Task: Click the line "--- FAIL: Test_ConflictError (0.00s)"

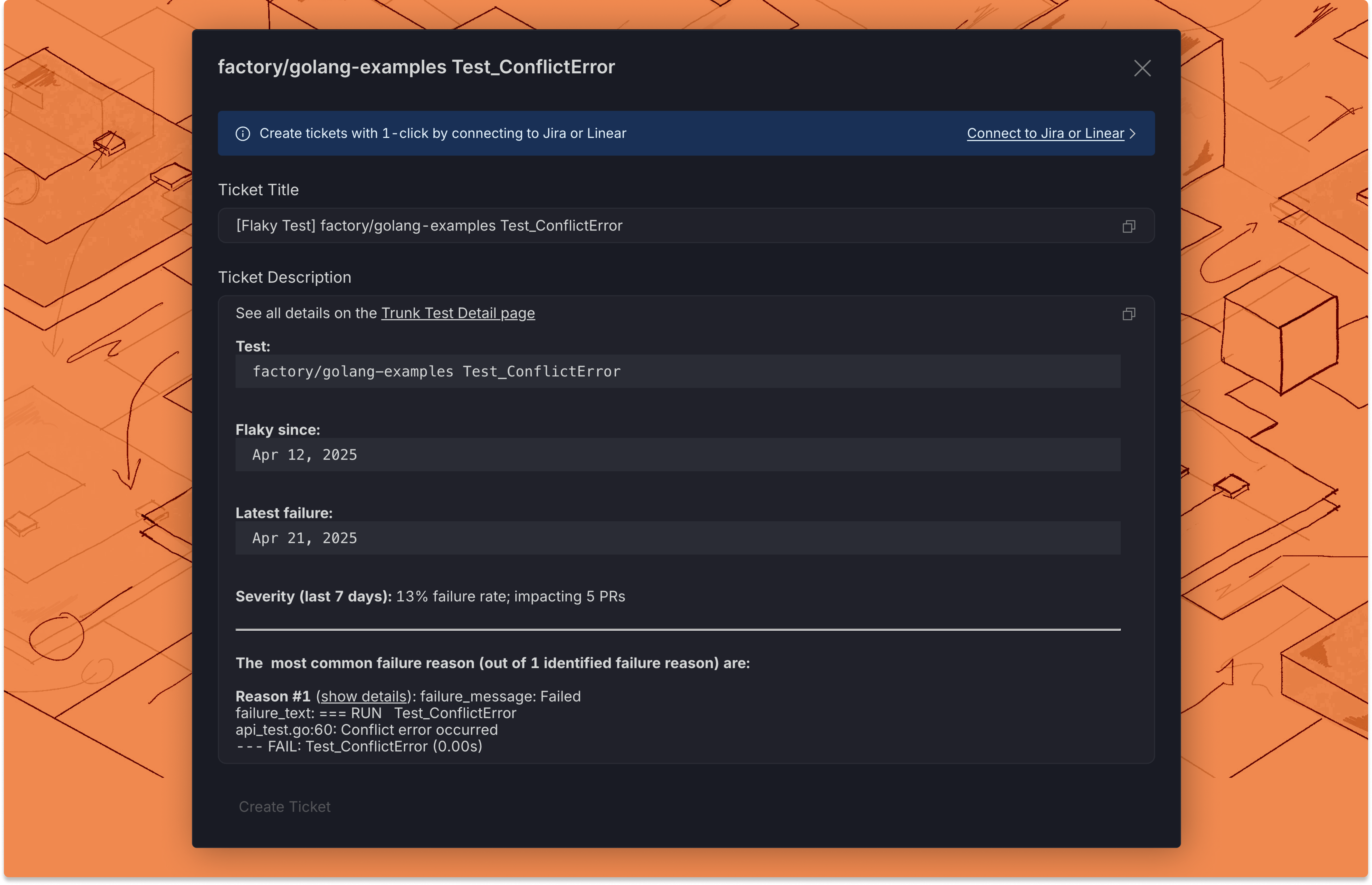Action: tap(359, 747)
